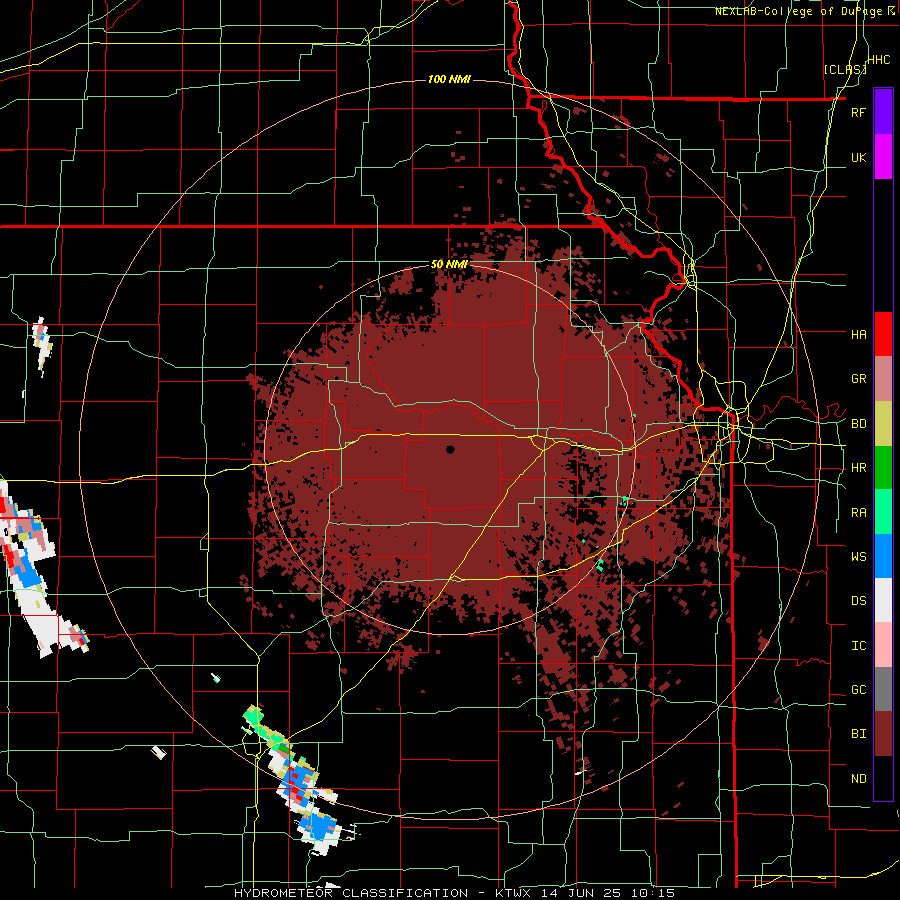Click the RF purple legend color block
Viewport: 900px width, 900px height.
tap(883, 112)
